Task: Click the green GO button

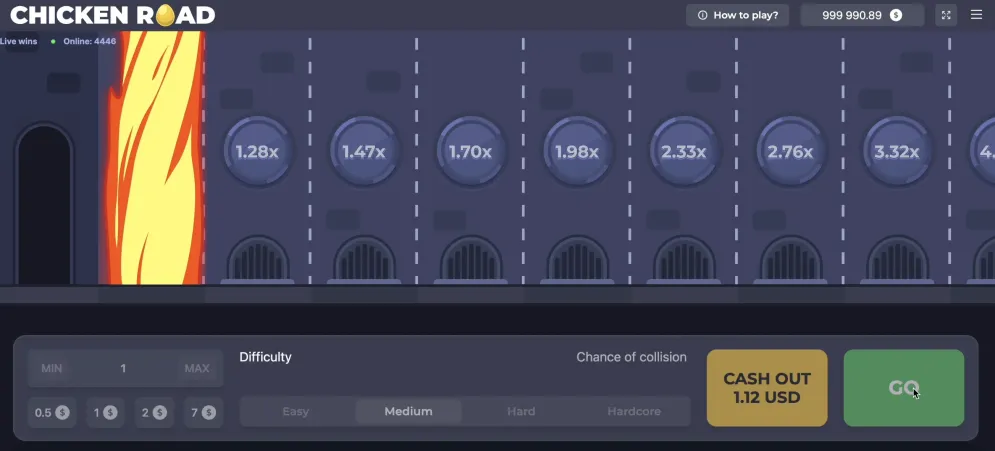Action: pyautogui.click(x=904, y=388)
